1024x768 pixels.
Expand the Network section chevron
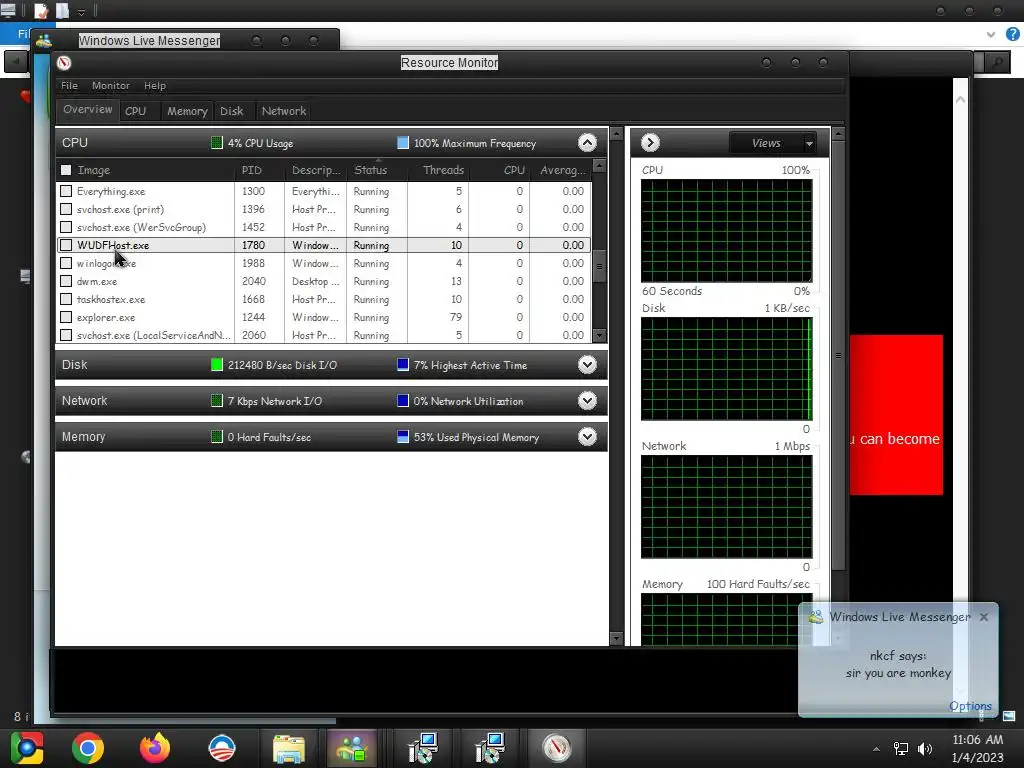[587, 401]
